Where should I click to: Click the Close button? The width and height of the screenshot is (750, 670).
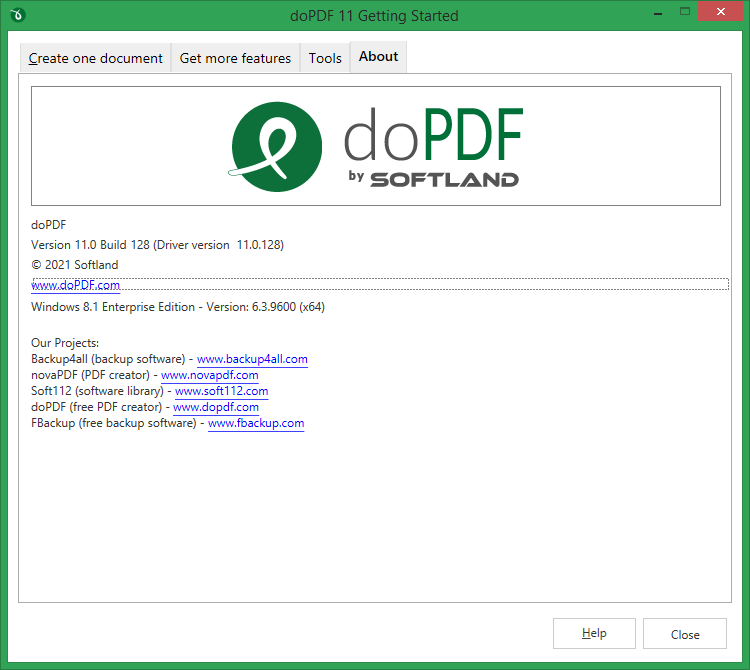click(685, 634)
